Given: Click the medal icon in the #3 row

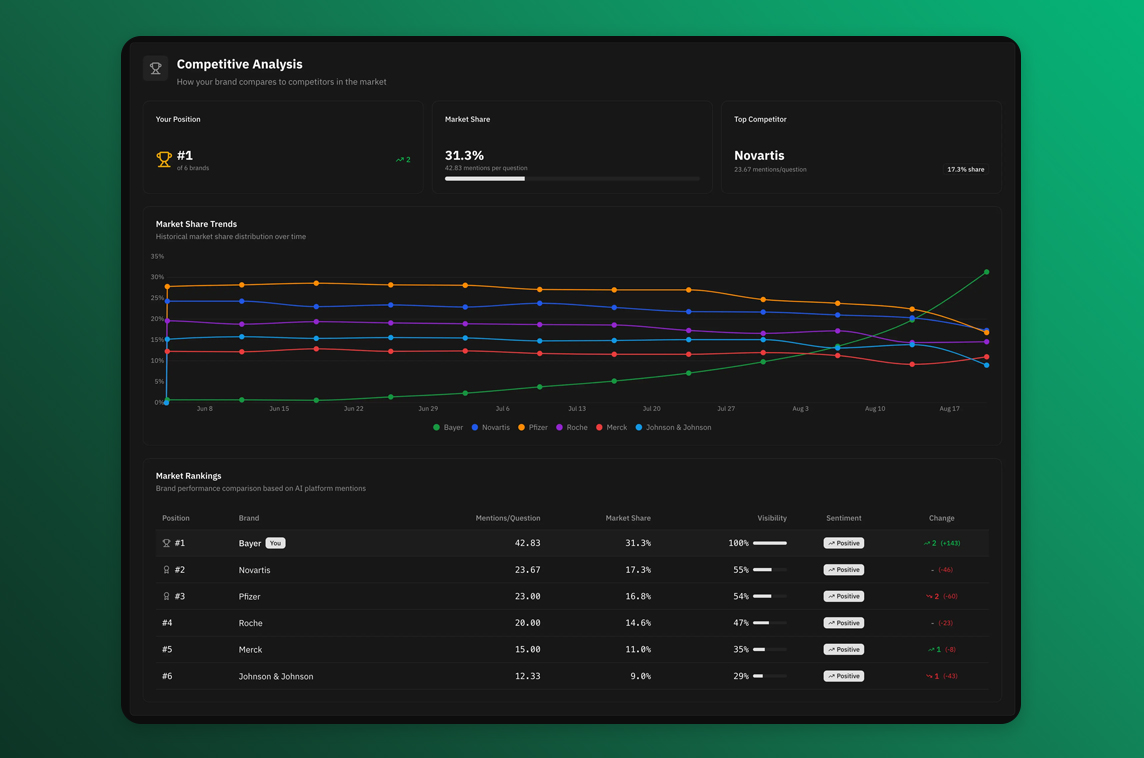Looking at the screenshot, I should pos(166,596).
